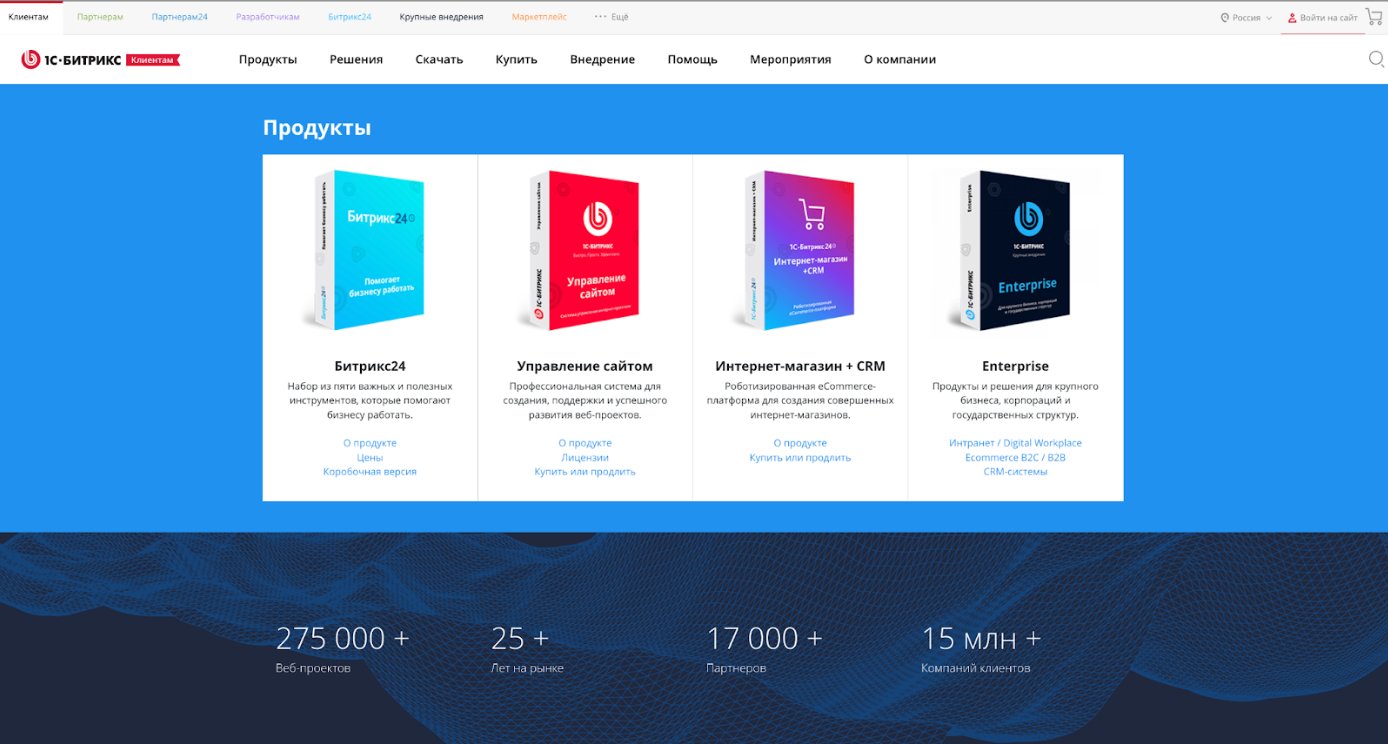The width and height of the screenshot is (1388, 744).
Task: Switch to the Маркетплейс top tab
Action: pos(539,17)
